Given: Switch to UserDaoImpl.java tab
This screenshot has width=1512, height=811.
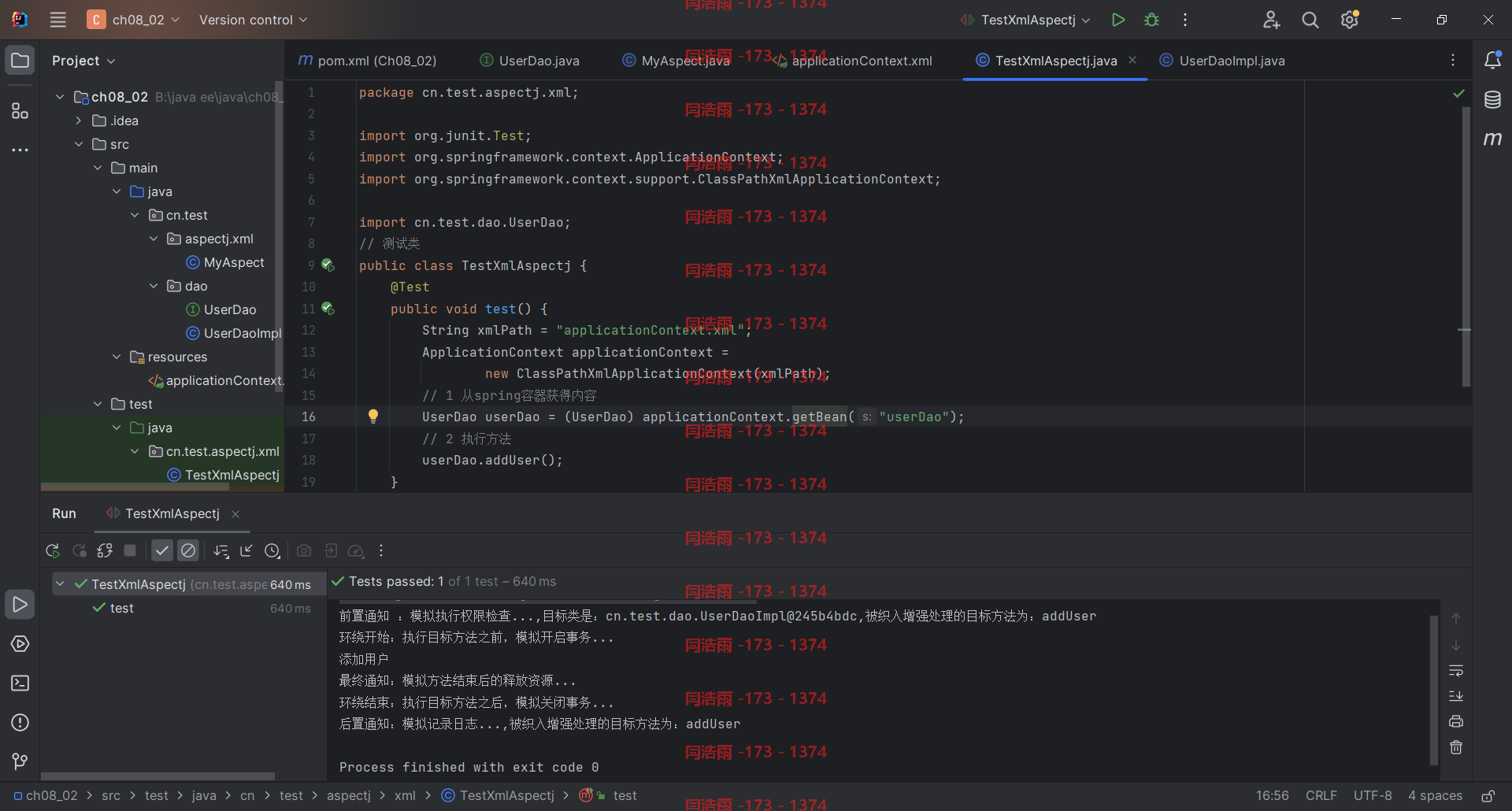Looking at the screenshot, I should tap(1222, 61).
